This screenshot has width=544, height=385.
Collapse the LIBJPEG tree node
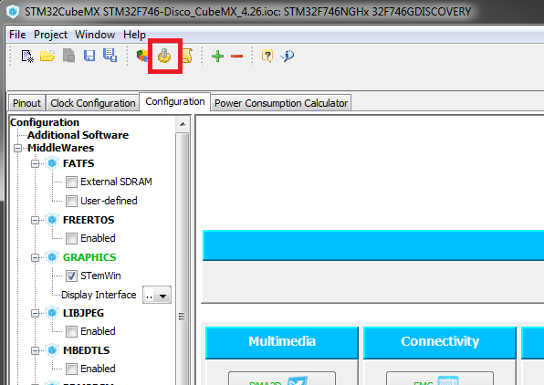(35, 314)
